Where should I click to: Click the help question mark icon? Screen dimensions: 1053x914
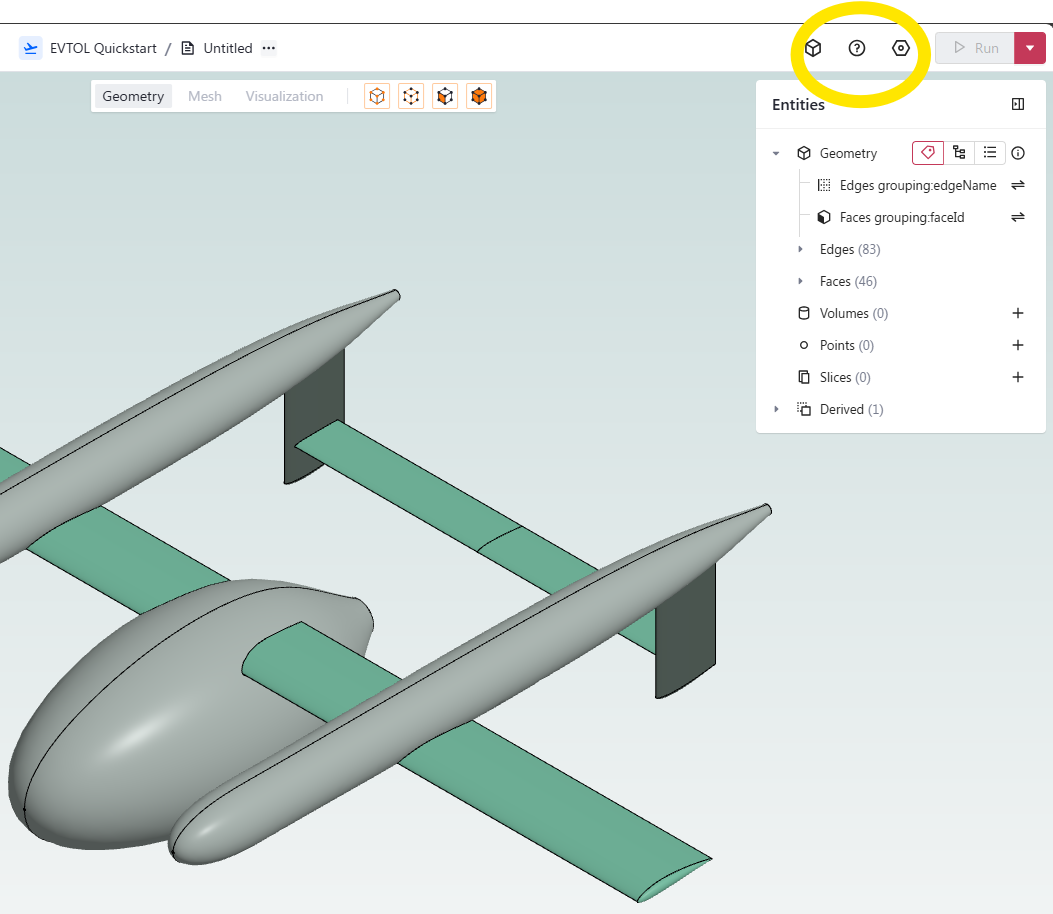856,48
